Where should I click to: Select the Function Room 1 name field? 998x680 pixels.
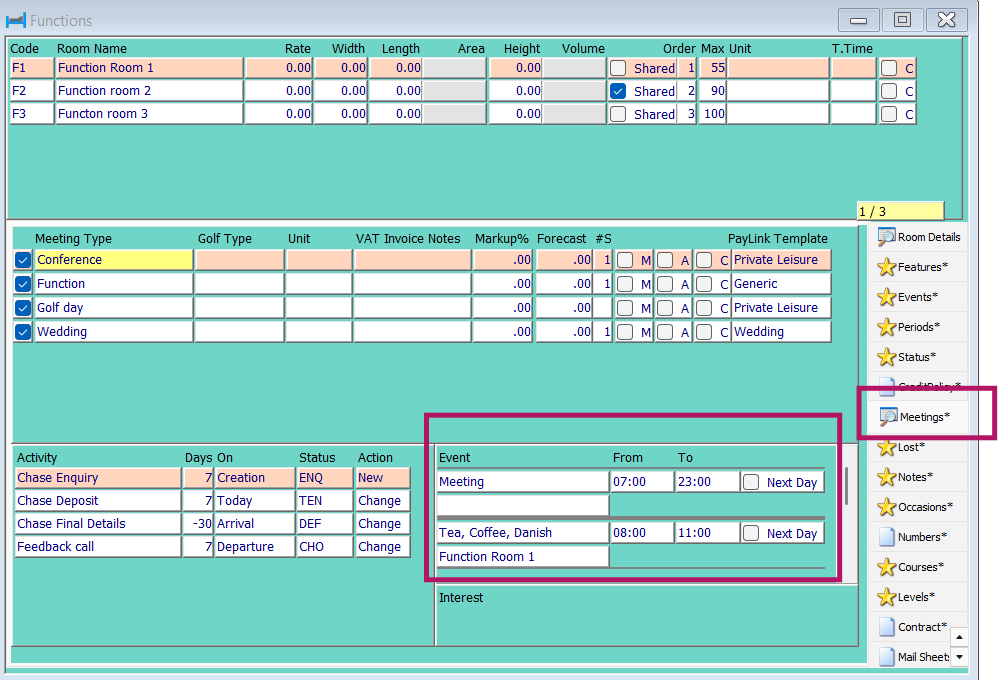point(149,68)
